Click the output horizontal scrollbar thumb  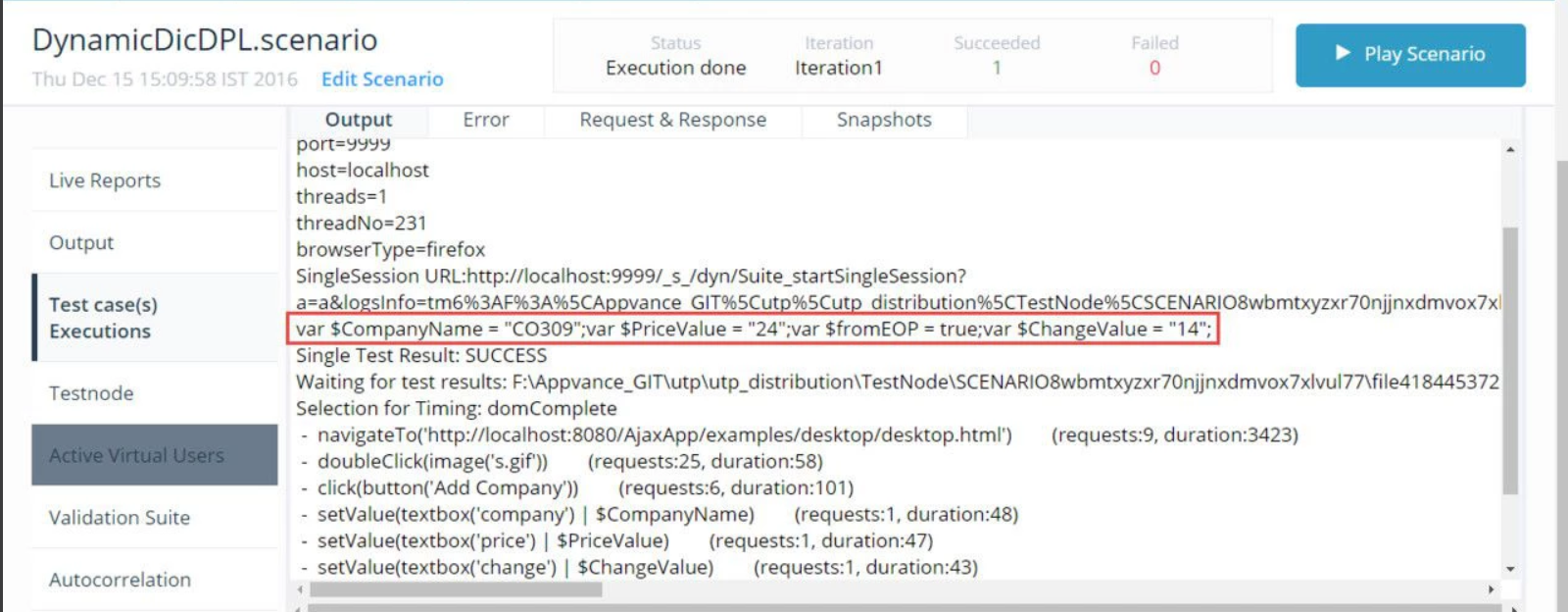[x=456, y=589]
